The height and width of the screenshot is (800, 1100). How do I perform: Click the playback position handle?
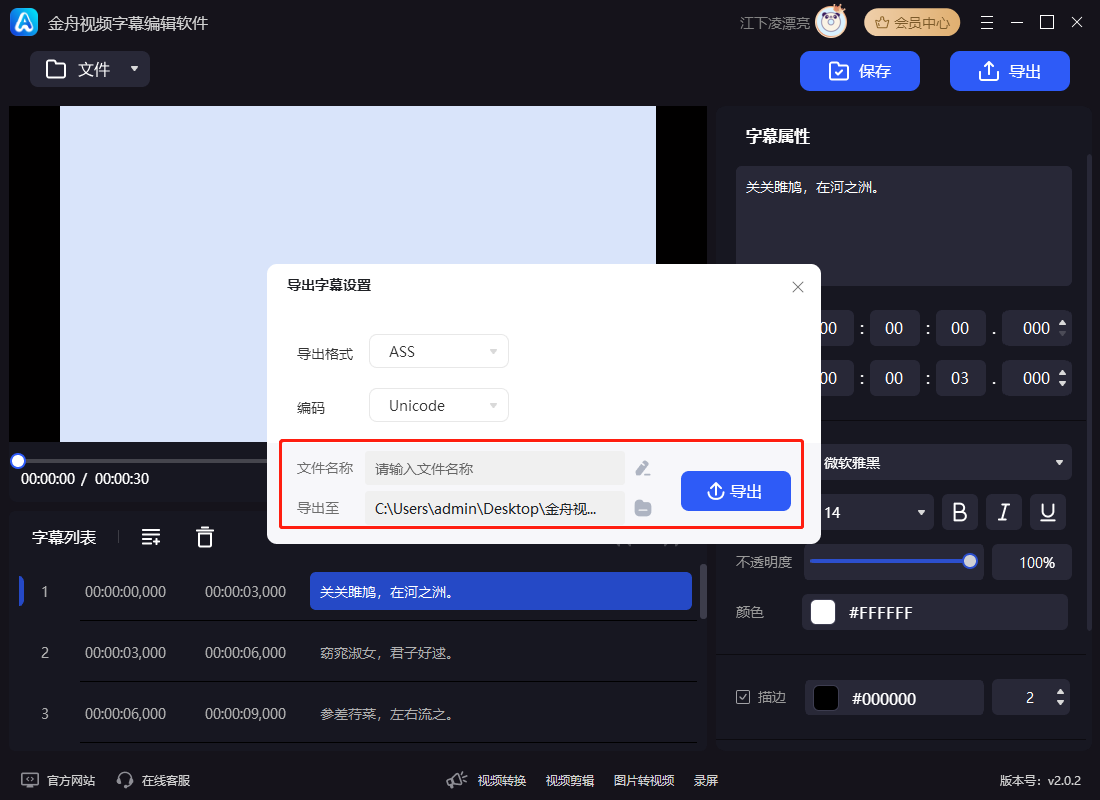(18, 461)
